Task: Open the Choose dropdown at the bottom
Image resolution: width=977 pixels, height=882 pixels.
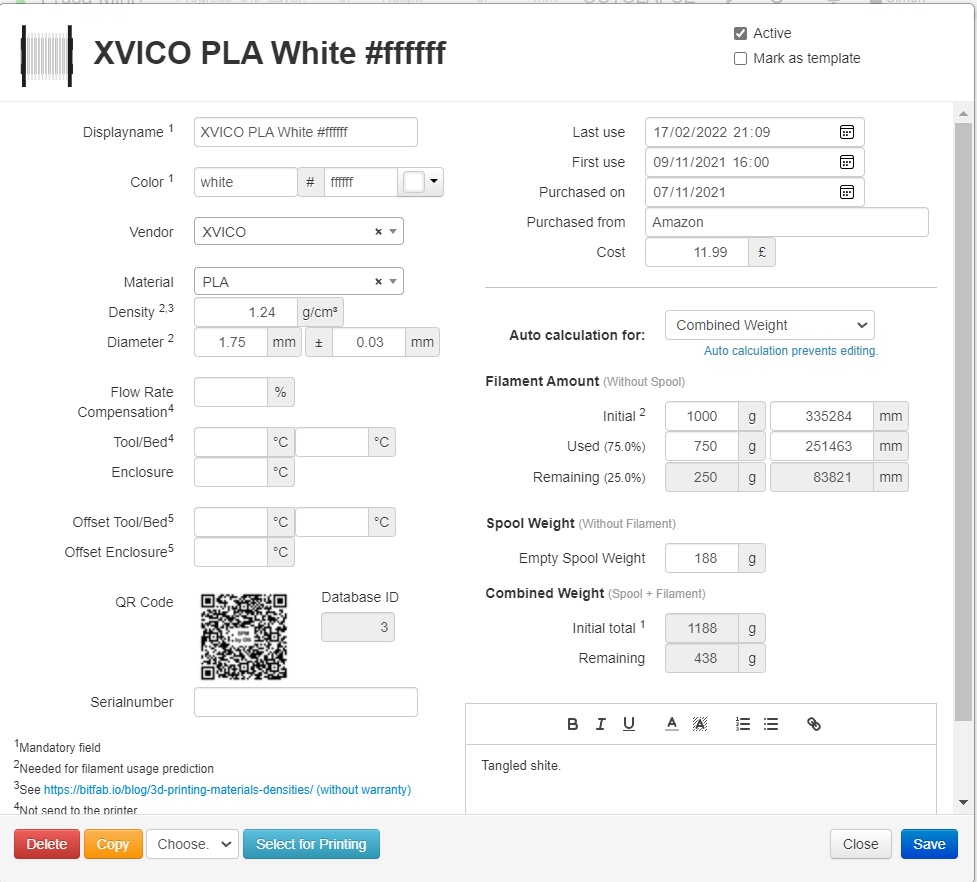Action: [x=192, y=844]
